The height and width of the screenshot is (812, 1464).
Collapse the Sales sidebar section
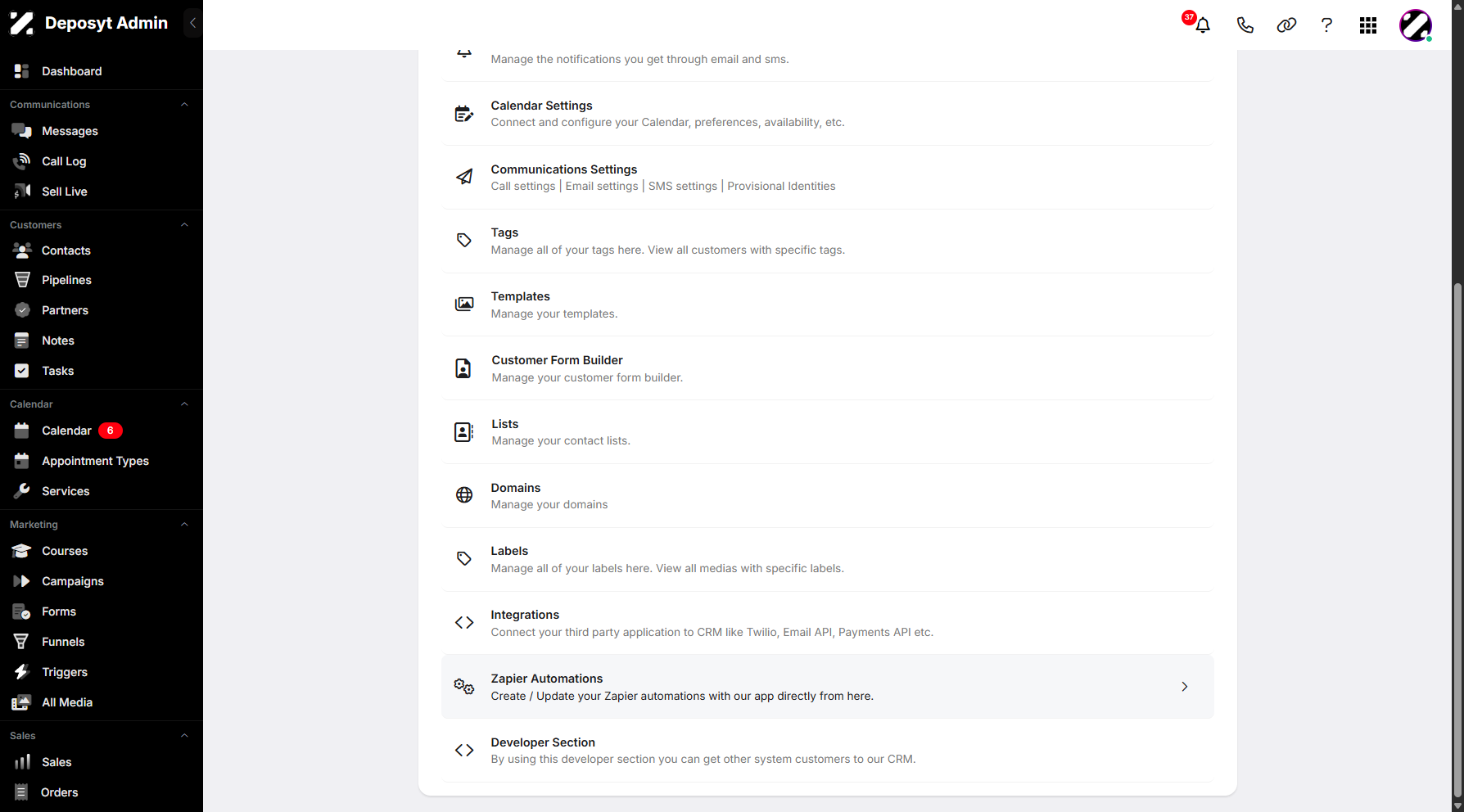click(184, 736)
